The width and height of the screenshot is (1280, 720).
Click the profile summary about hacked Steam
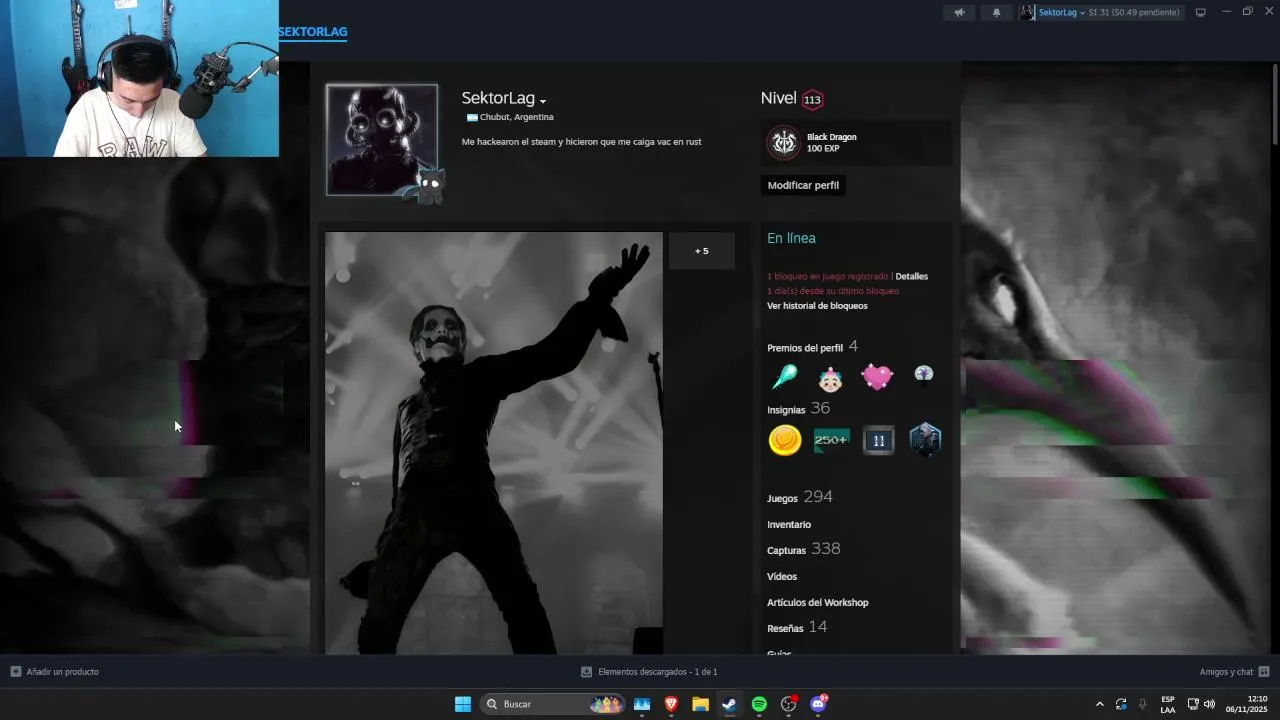[581, 142]
